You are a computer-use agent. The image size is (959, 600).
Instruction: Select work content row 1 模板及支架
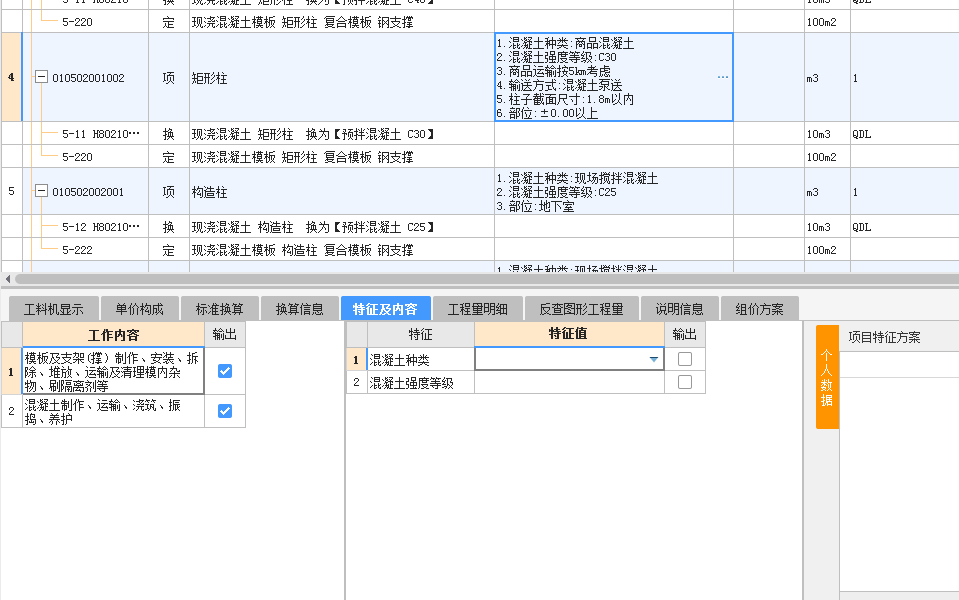point(114,371)
